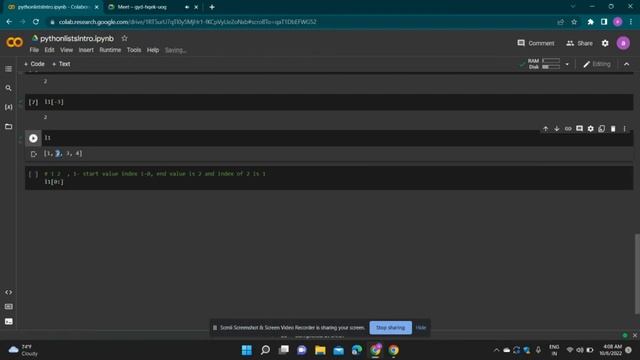Bookmark this page with the star
The width and height of the screenshot is (640, 360).
coord(574,22)
